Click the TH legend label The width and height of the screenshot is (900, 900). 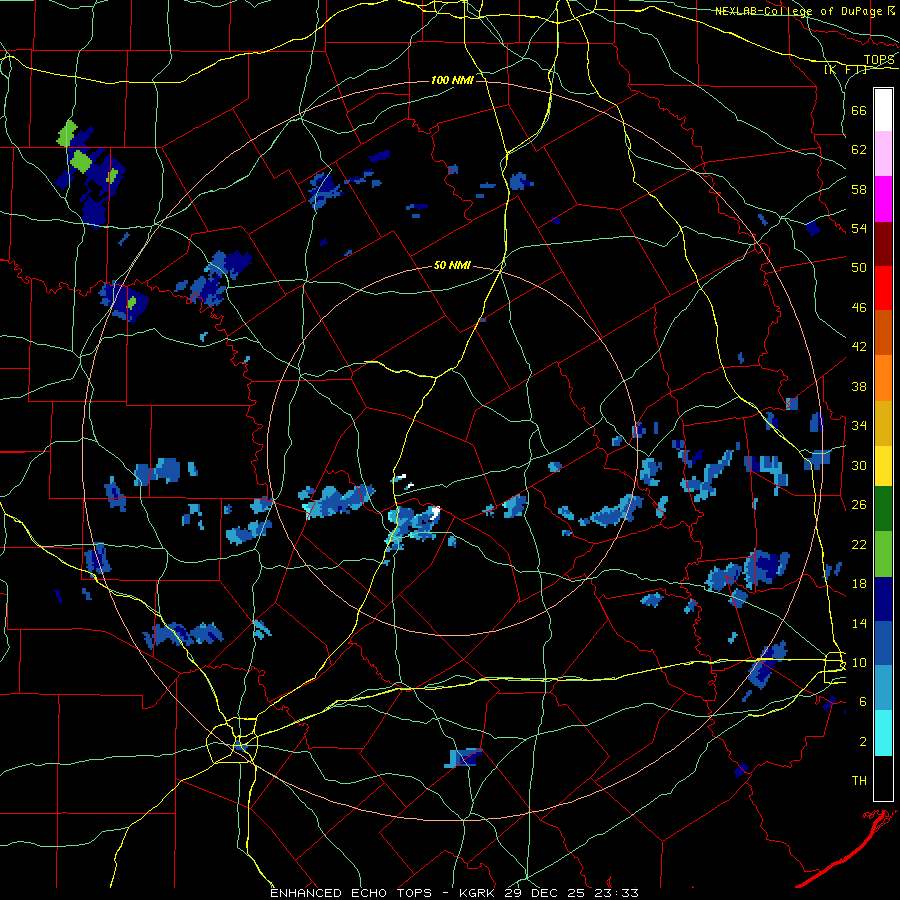[x=859, y=781]
